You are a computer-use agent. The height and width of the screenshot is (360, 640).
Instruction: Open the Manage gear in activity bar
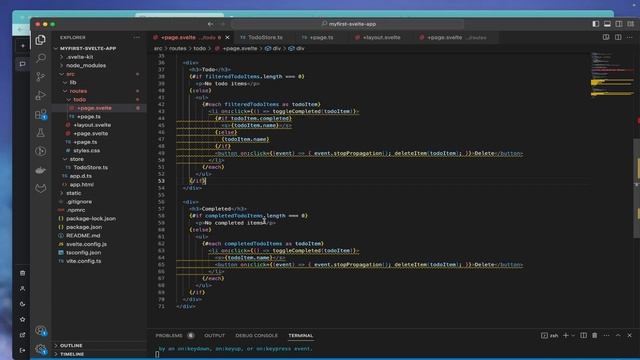(40, 349)
